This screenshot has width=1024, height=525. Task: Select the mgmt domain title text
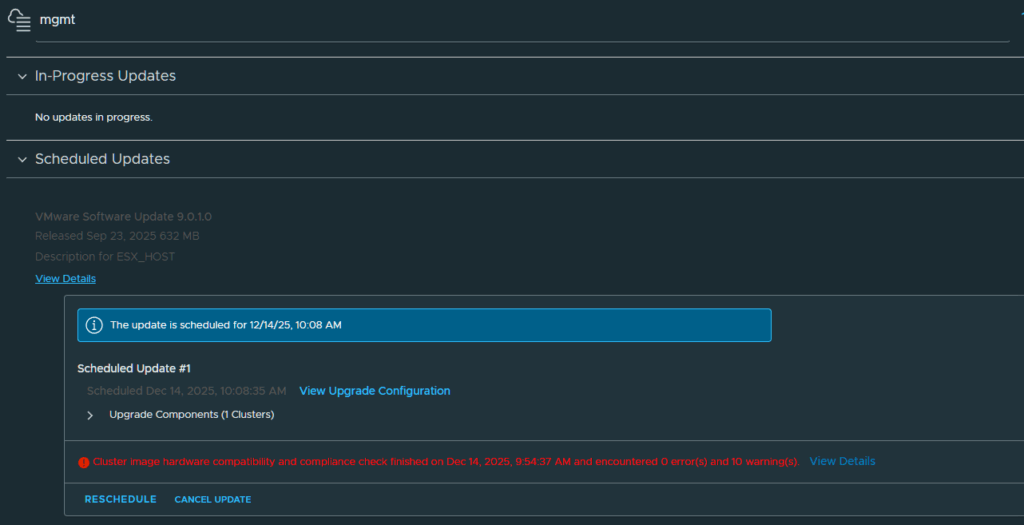(x=57, y=20)
